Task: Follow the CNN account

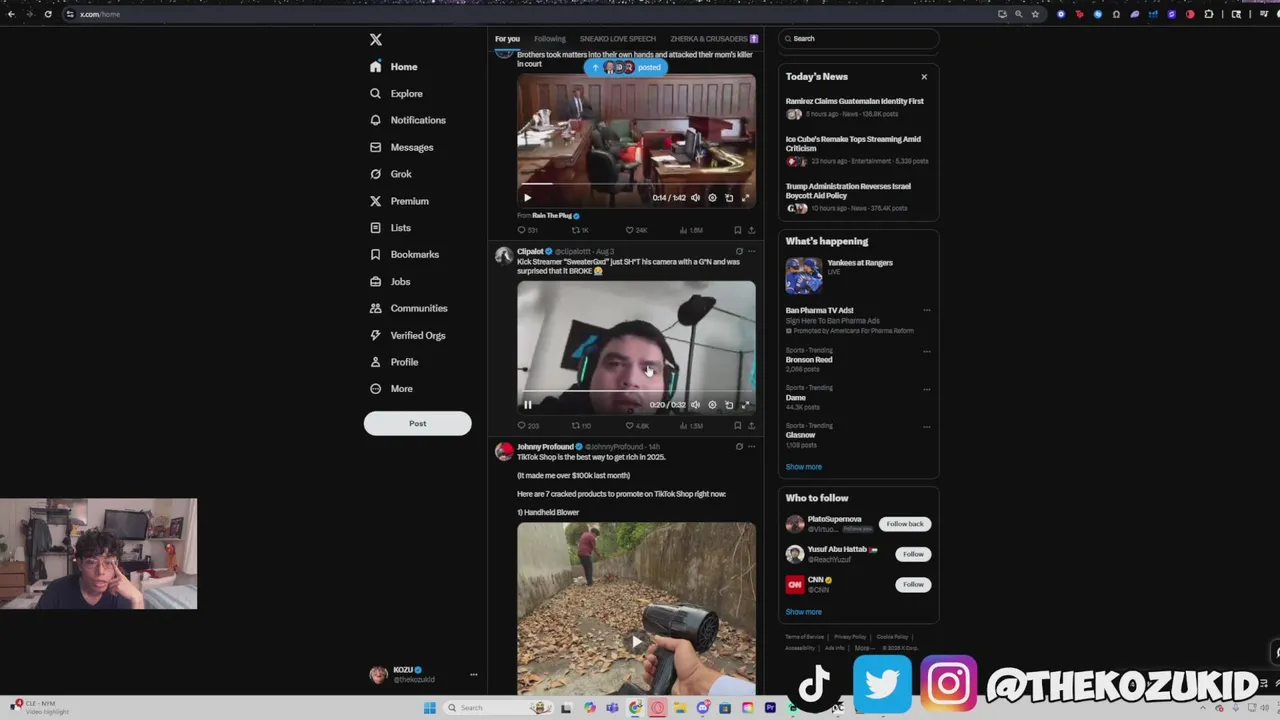Action: (913, 584)
